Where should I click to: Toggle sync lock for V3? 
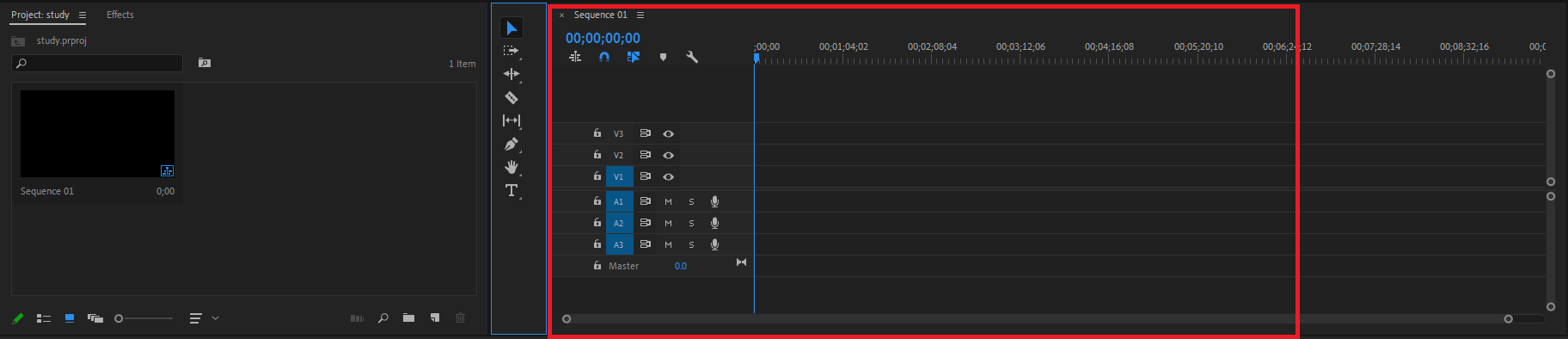tap(645, 133)
